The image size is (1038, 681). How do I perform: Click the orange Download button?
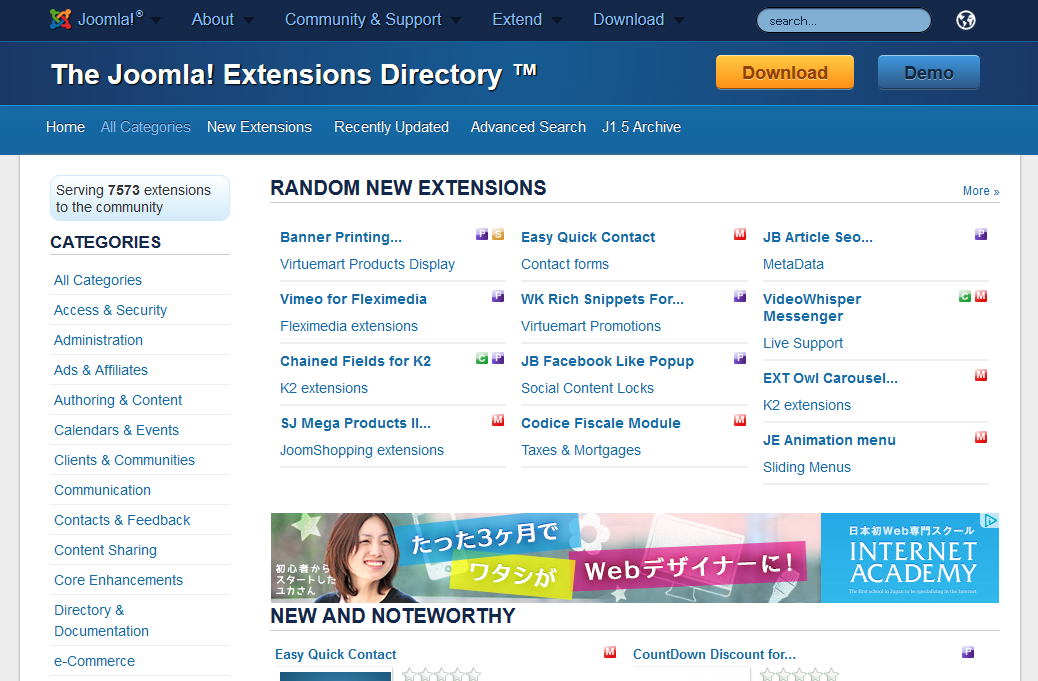tap(784, 72)
